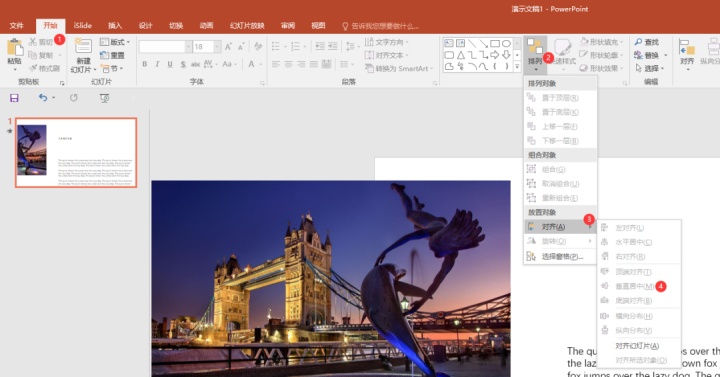Choose Rotate (旋转(O)) in arrange menu

click(x=560, y=241)
